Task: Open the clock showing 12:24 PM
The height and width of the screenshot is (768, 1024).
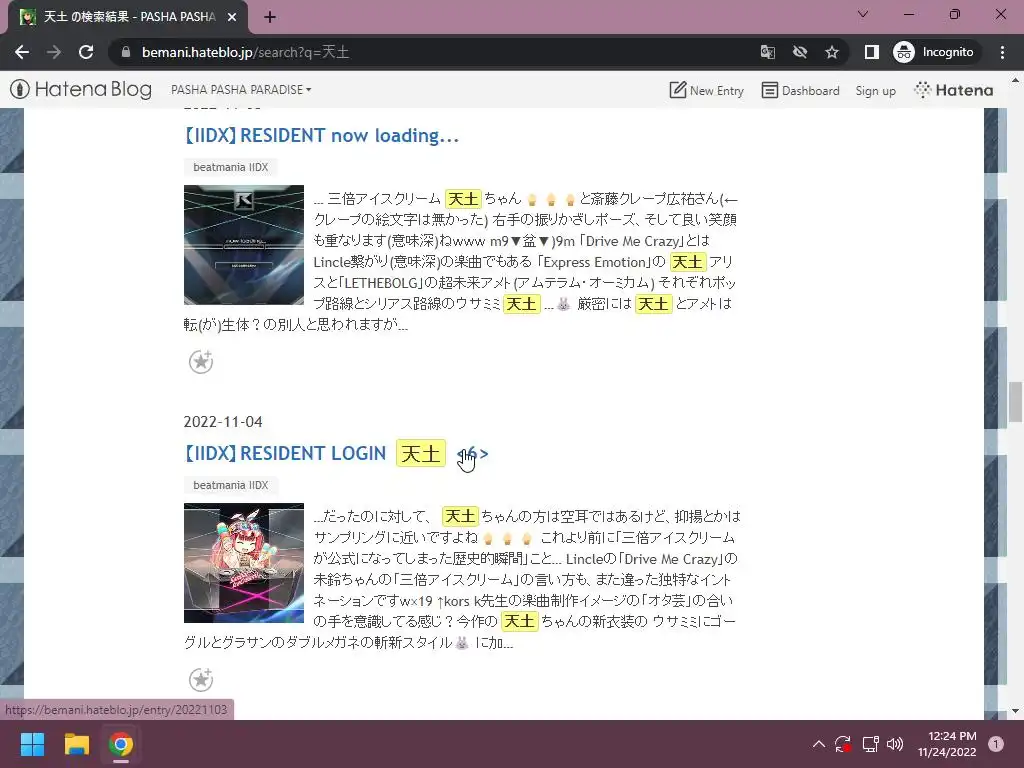Action: pos(947,744)
